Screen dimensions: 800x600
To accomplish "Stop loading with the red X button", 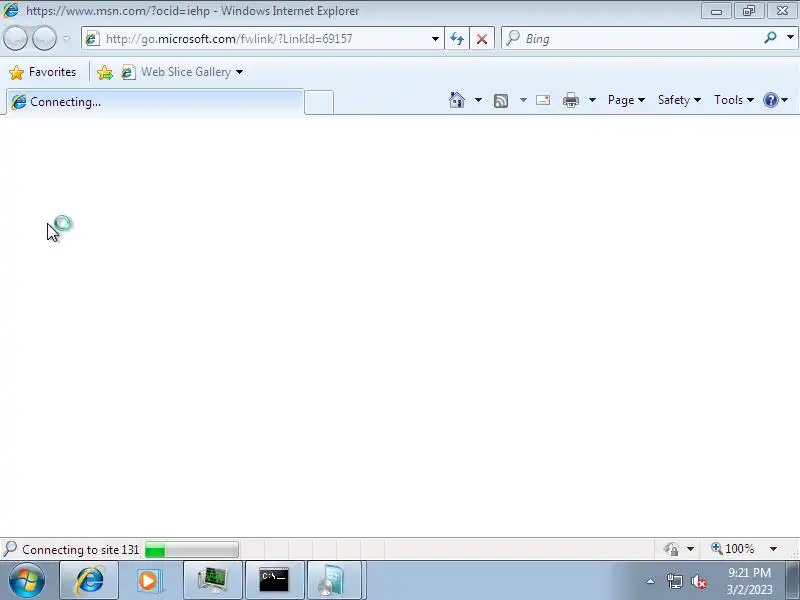I will click(x=481, y=39).
